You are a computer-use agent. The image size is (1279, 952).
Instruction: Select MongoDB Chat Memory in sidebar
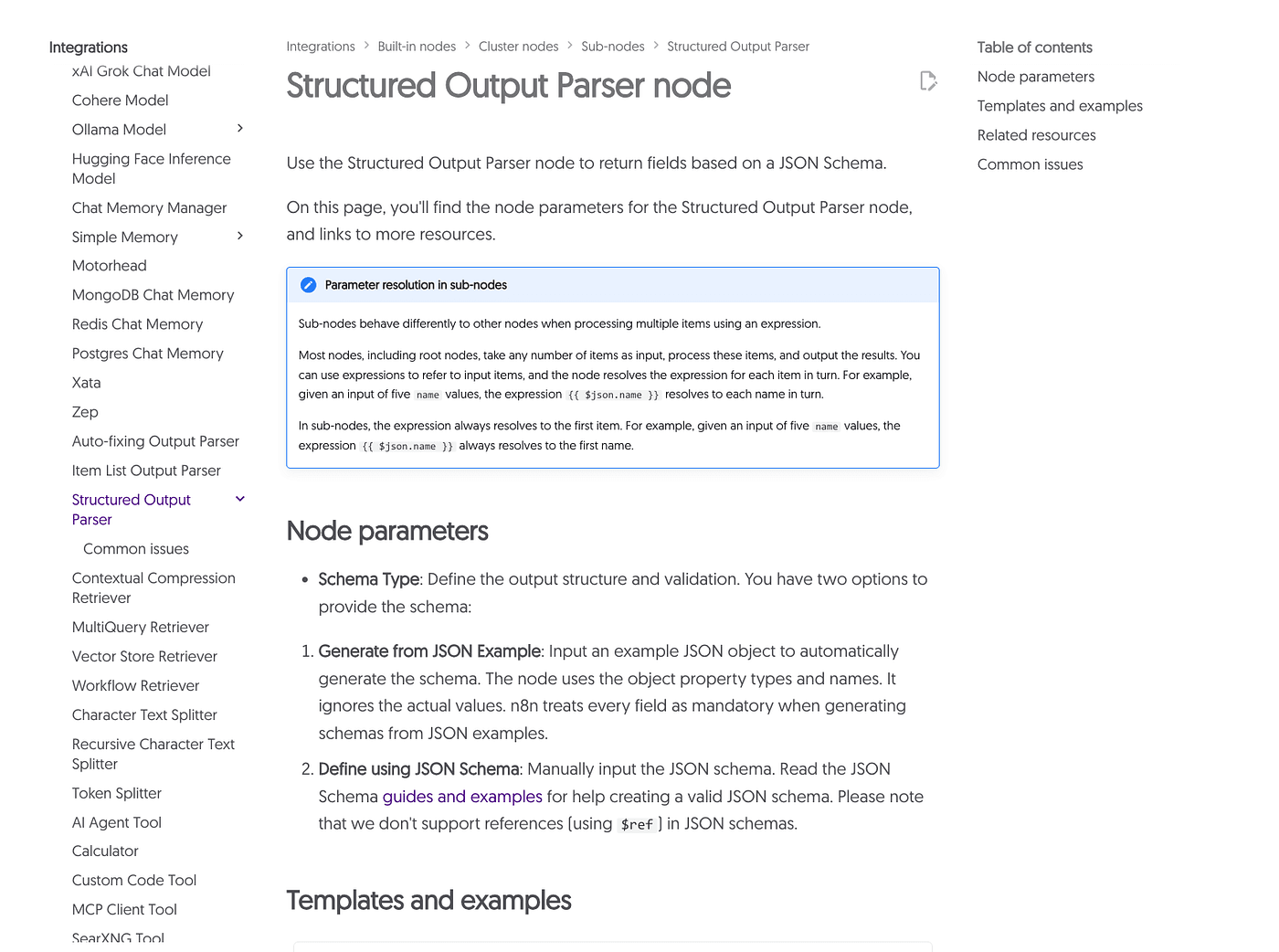tap(153, 295)
